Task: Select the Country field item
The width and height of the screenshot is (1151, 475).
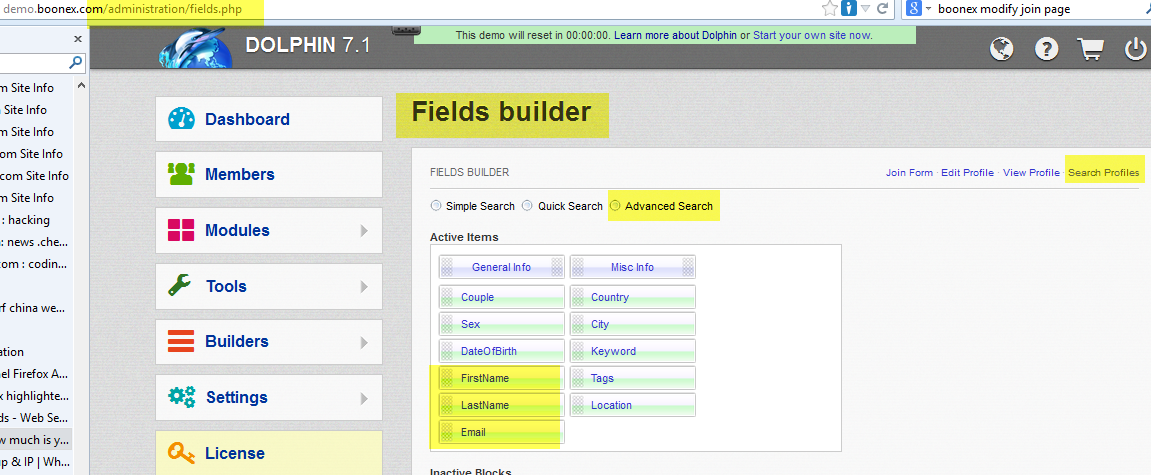Action: click(632, 297)
